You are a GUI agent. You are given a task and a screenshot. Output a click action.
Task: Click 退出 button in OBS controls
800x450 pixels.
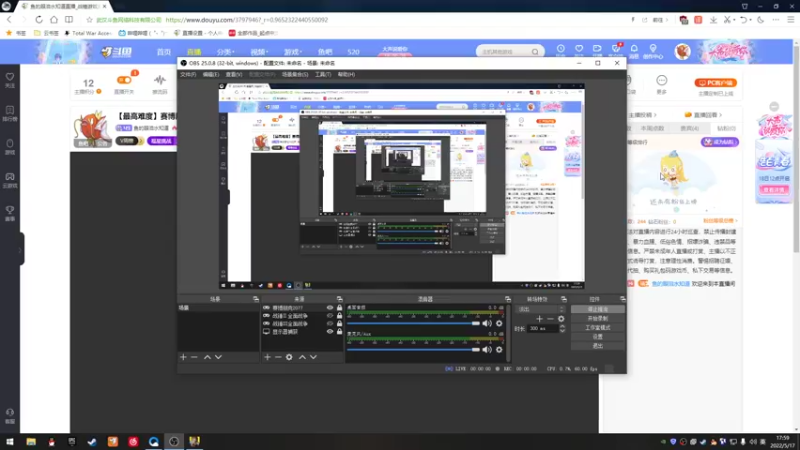click(x=597, y=346)
